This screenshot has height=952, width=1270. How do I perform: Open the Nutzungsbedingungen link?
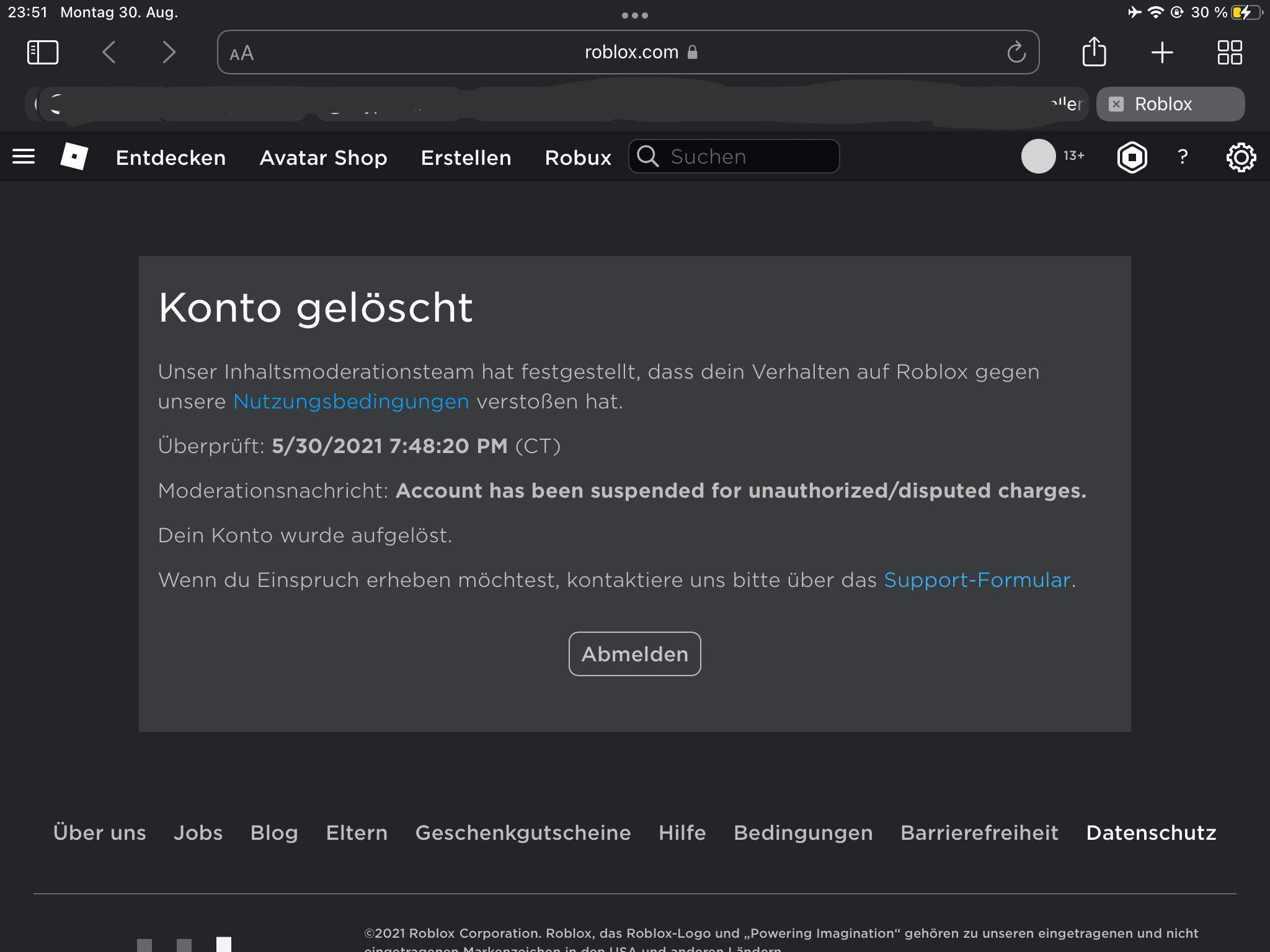tap(351, 402)
